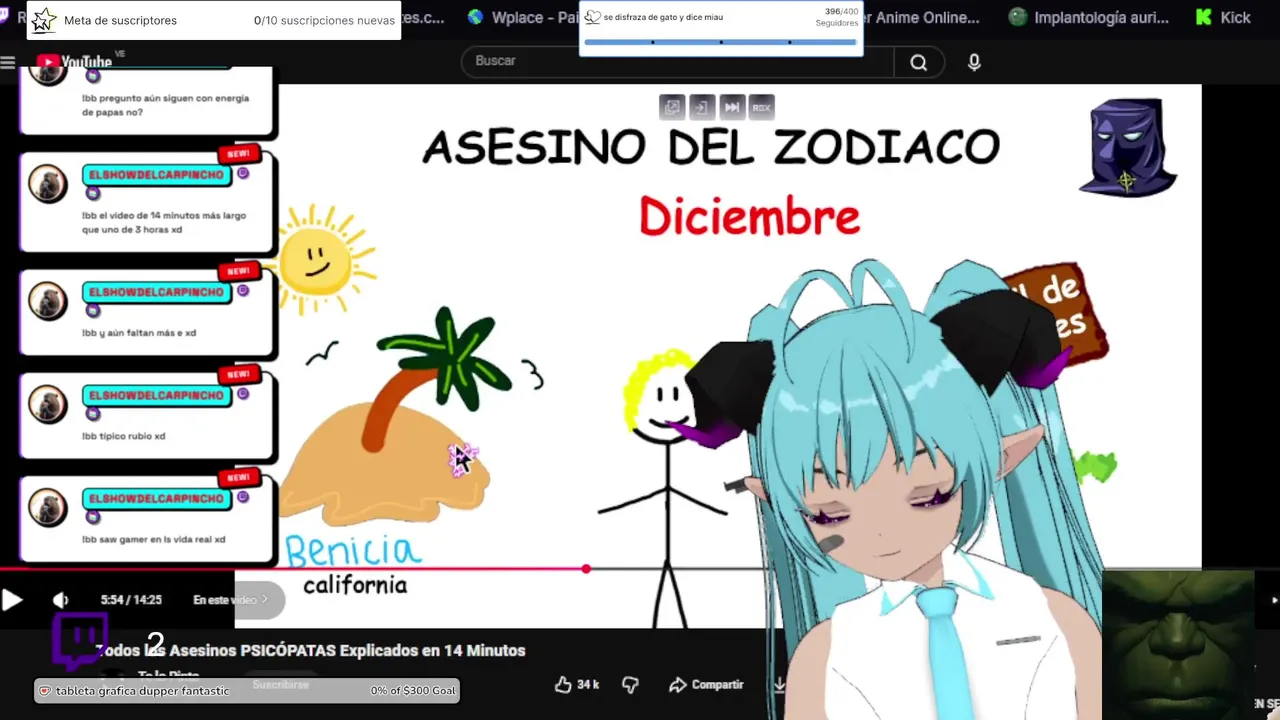Viewport: 1280px width, 720px height.
Task: Click chat message 'y aún faltan más e xd'
Action: click(x=139, y=333)
